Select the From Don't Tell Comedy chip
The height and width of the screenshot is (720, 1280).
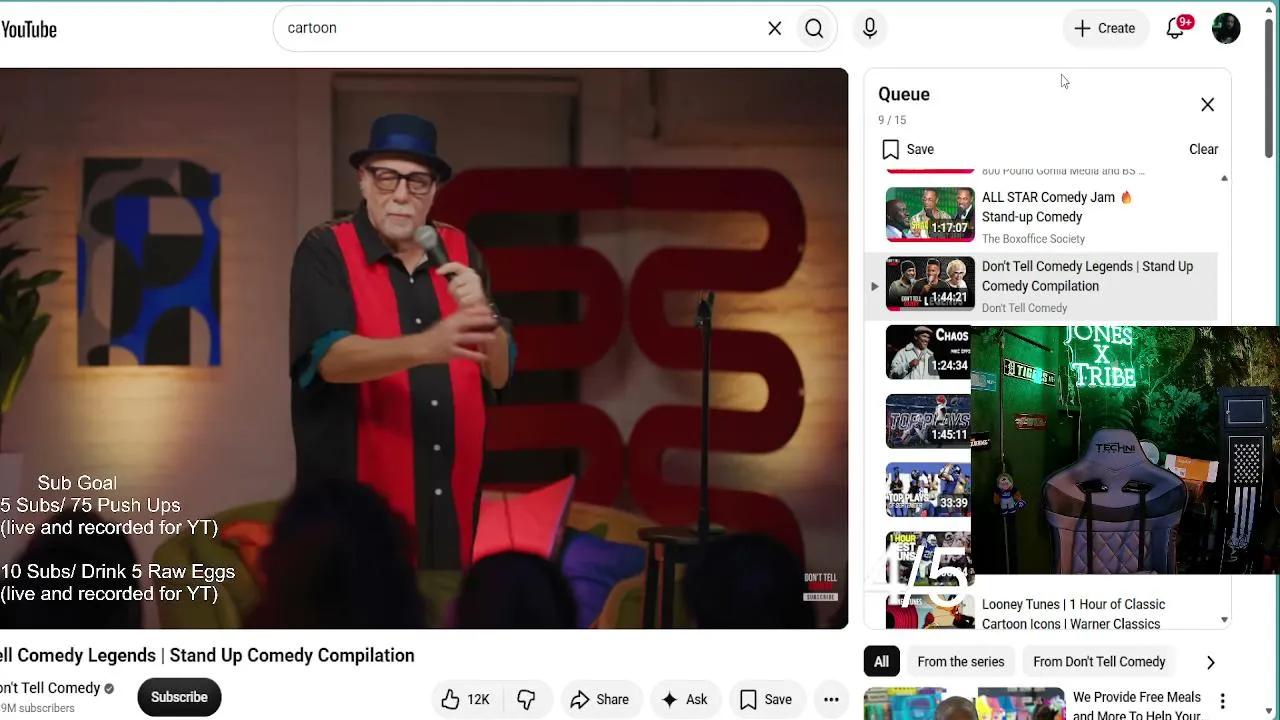point(1099,662)
